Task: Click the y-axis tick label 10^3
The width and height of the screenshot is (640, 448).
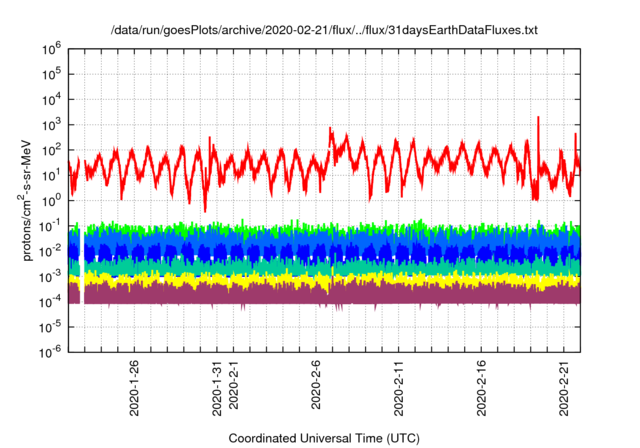Action: coord(52,124)
